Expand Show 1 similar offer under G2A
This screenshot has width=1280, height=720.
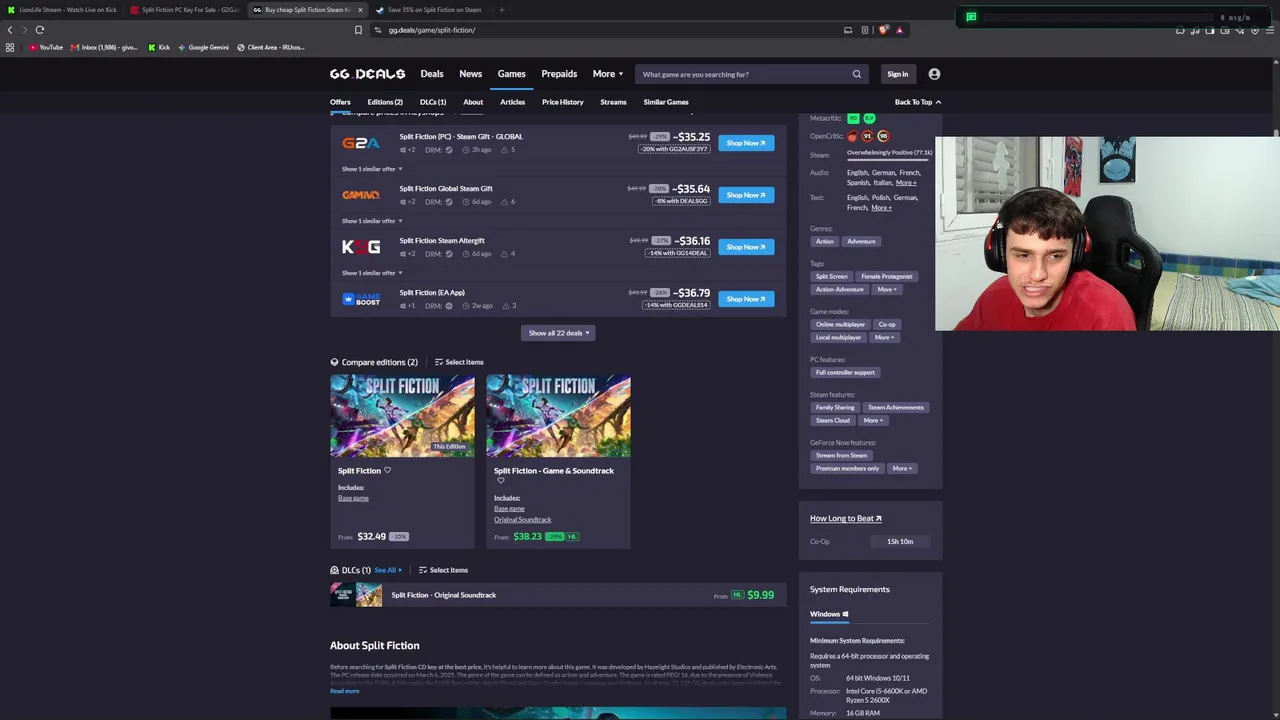(372, 169)
